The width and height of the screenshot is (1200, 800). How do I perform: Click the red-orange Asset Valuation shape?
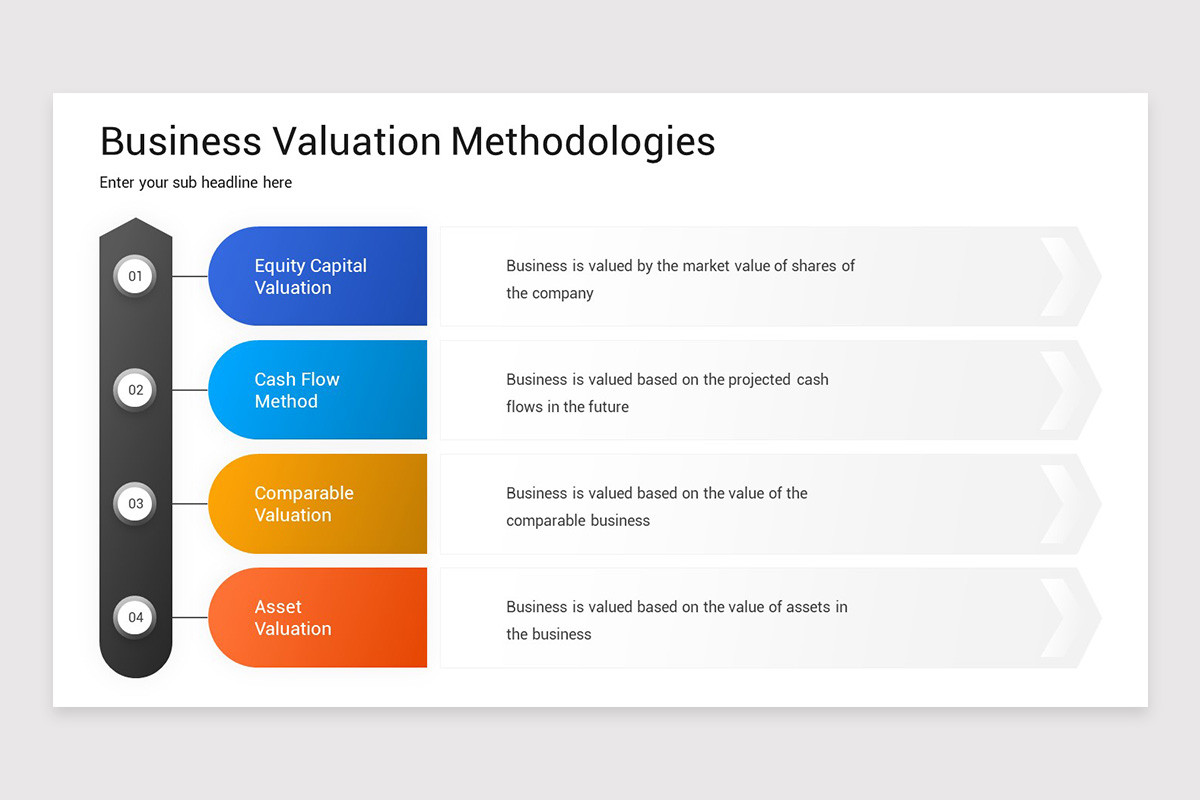coord(318,618)
